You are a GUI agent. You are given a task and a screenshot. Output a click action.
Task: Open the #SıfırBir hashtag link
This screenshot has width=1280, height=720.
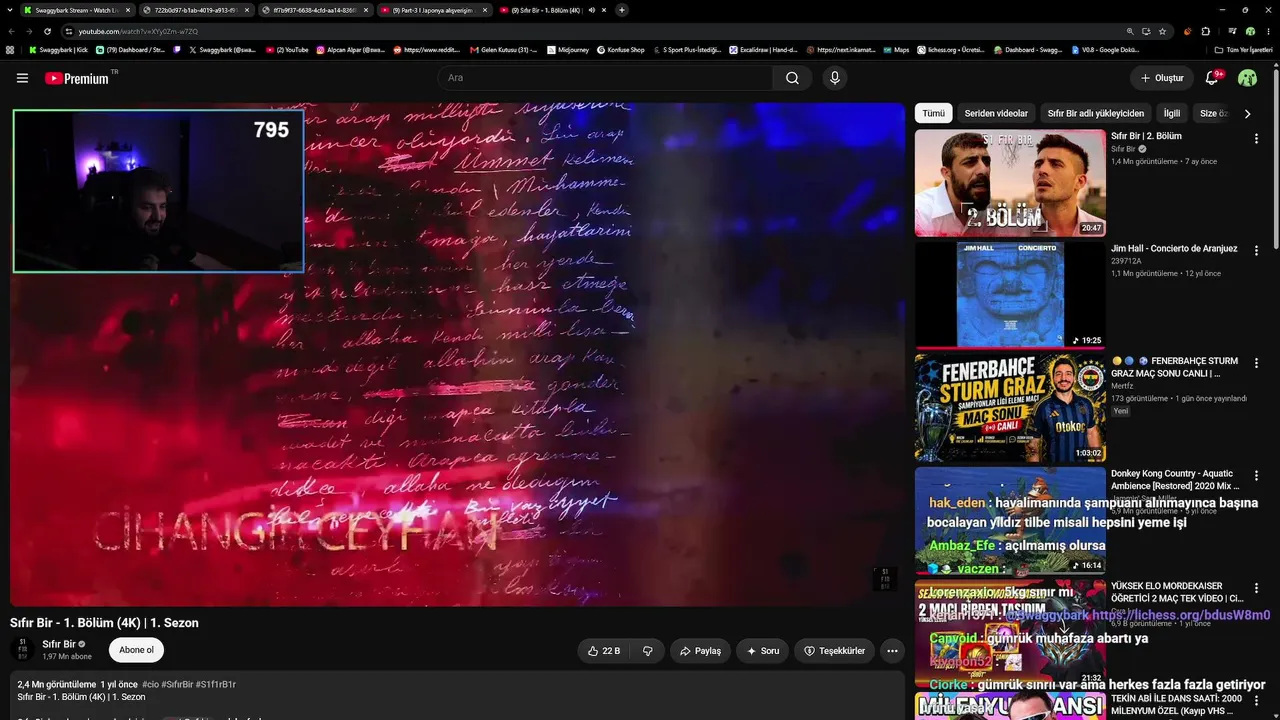tap(176, 685)
